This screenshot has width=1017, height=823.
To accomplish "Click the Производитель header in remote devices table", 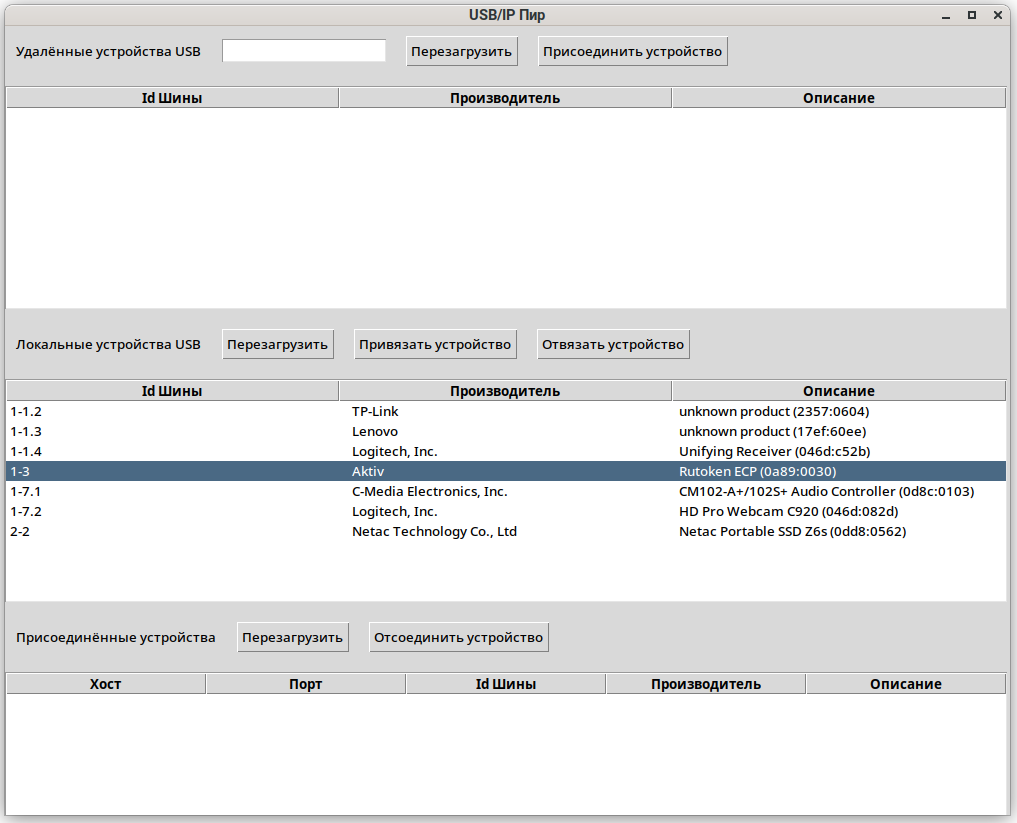I will pyautogui.click(x=505, y=98).
